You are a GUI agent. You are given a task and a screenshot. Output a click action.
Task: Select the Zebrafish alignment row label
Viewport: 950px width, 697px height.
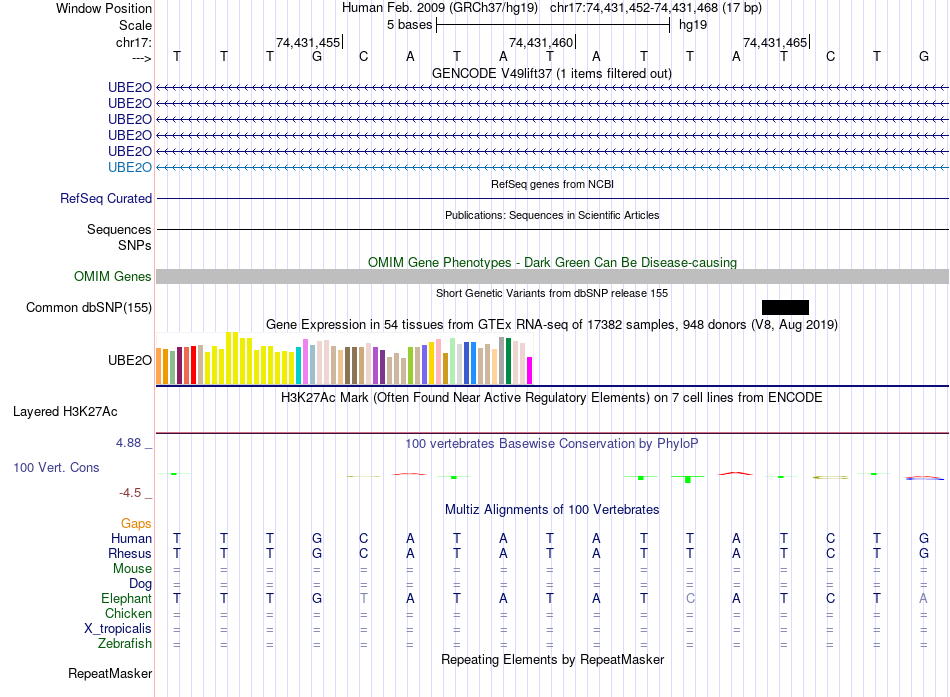coord(125,643)
